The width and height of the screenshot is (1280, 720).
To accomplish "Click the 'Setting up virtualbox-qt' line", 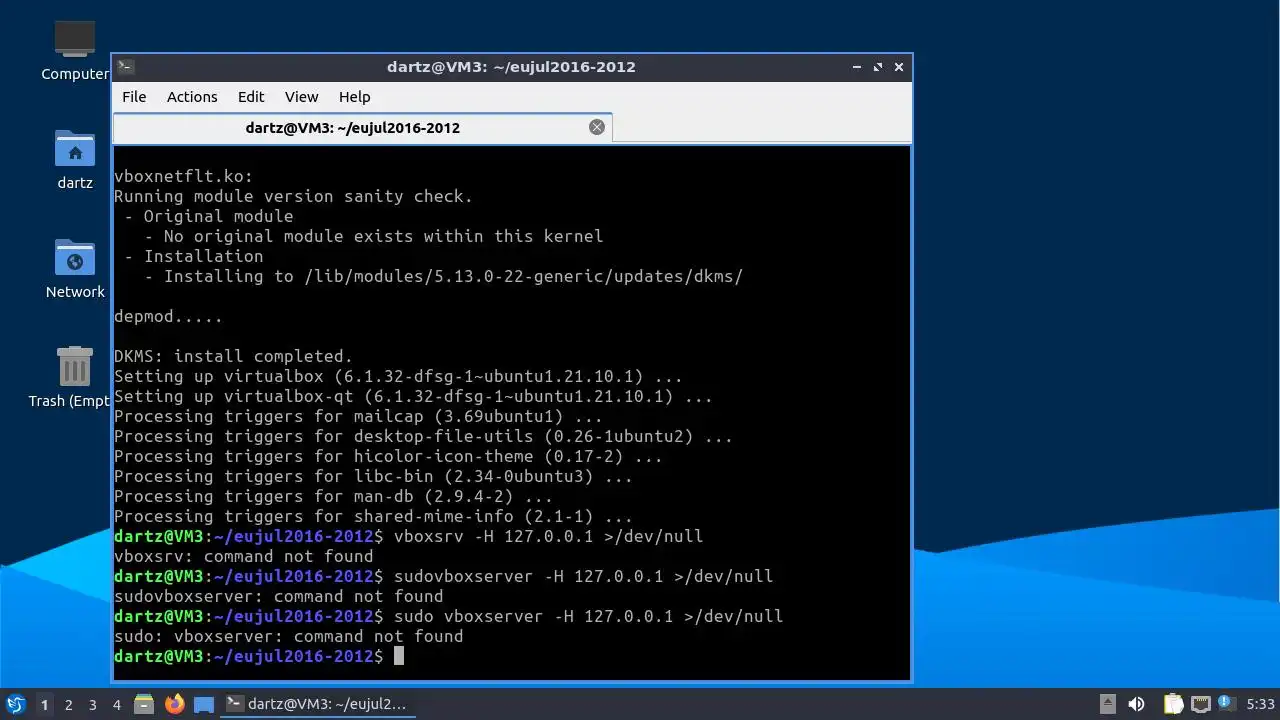I will (x=414, y=396).
